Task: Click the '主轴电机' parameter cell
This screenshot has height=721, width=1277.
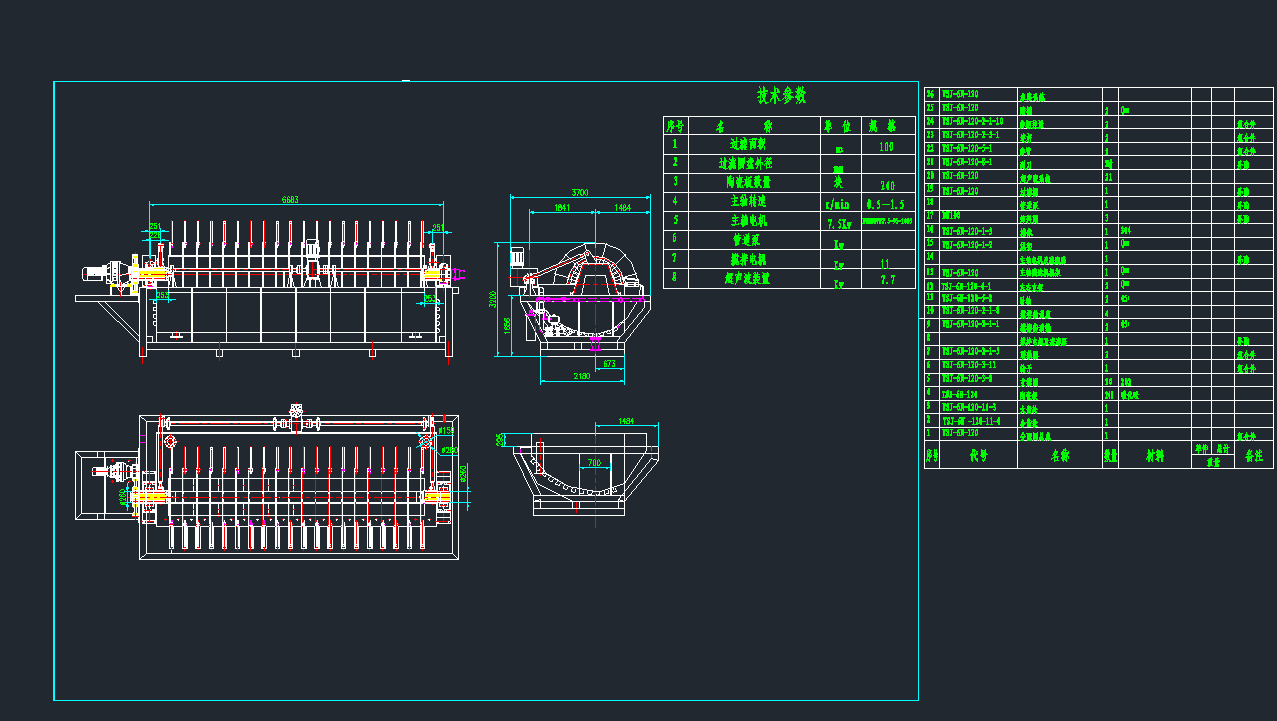Action: coord(753,220)
